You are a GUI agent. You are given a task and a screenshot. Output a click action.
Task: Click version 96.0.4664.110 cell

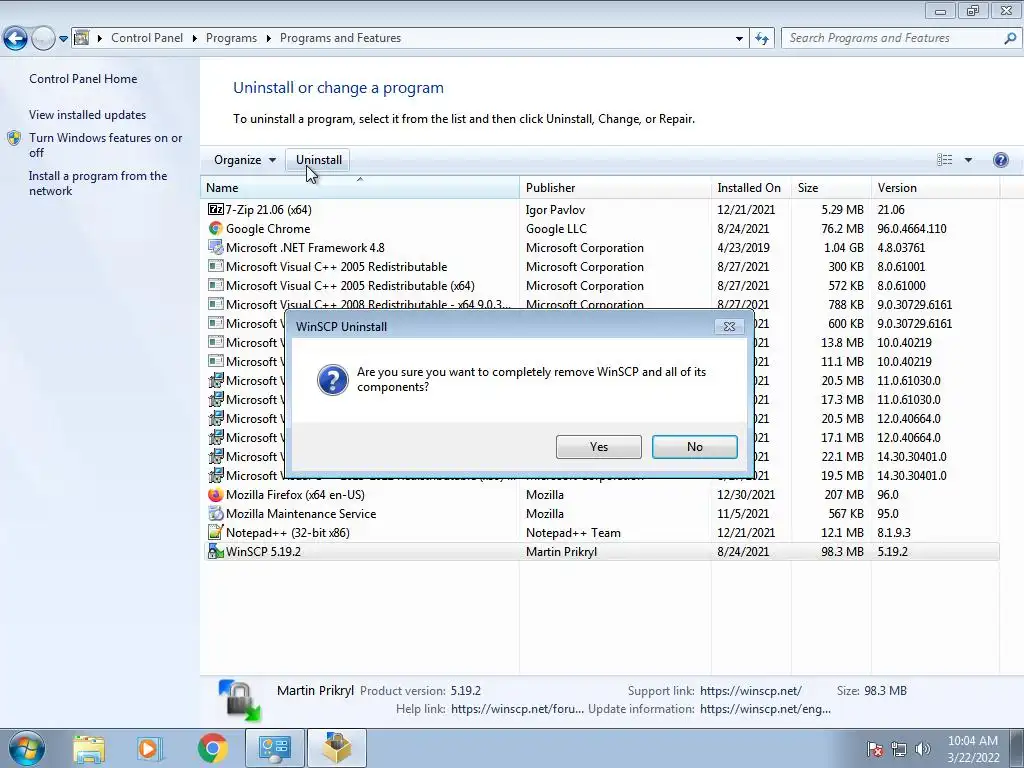coord(912,229)
